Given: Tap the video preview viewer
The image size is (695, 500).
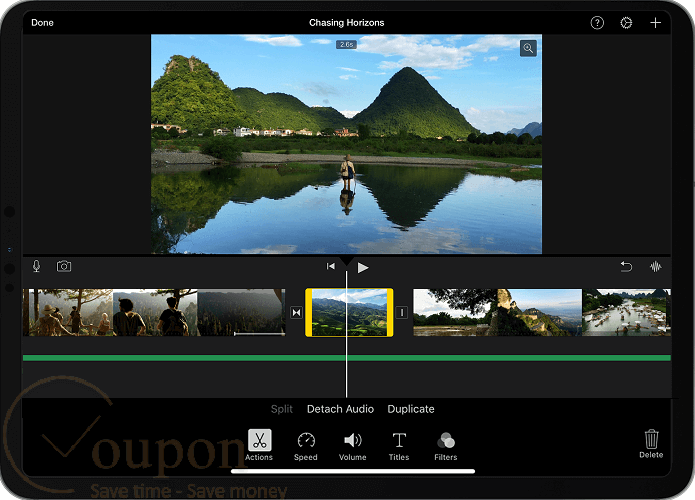Looking at the screenshot, I should click(347, 144).
